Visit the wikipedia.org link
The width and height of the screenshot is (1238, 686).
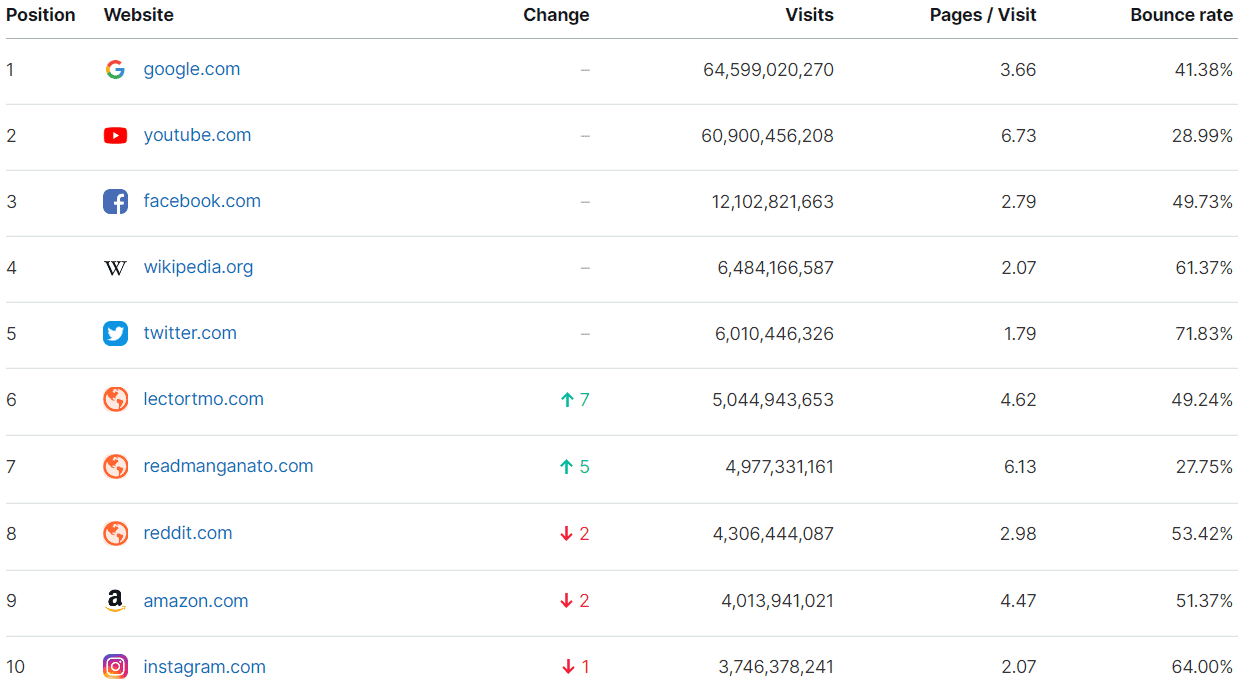198,268
